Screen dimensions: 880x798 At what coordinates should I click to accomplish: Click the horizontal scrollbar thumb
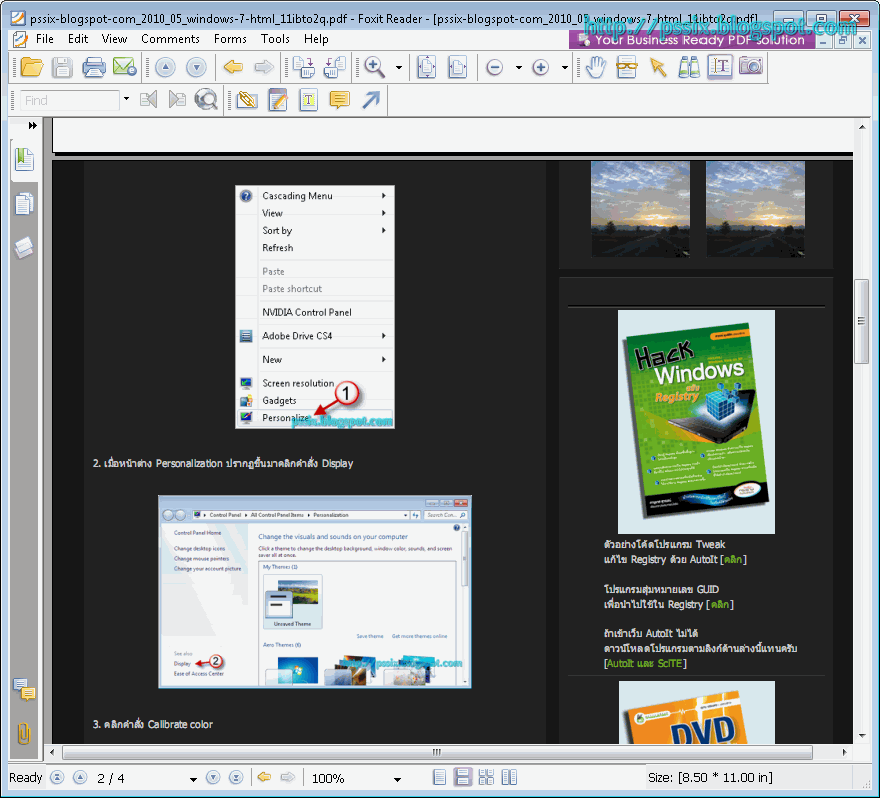point(437,752)
